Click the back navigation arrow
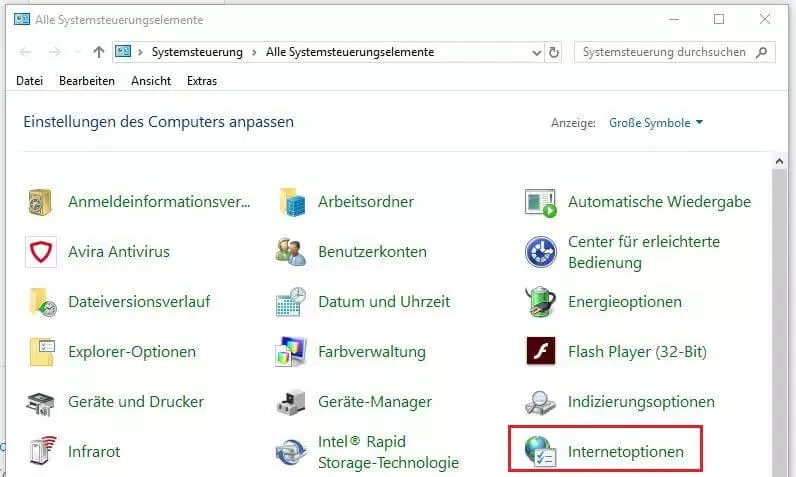This screenshot has width=796, height=477. coord(25,52)
